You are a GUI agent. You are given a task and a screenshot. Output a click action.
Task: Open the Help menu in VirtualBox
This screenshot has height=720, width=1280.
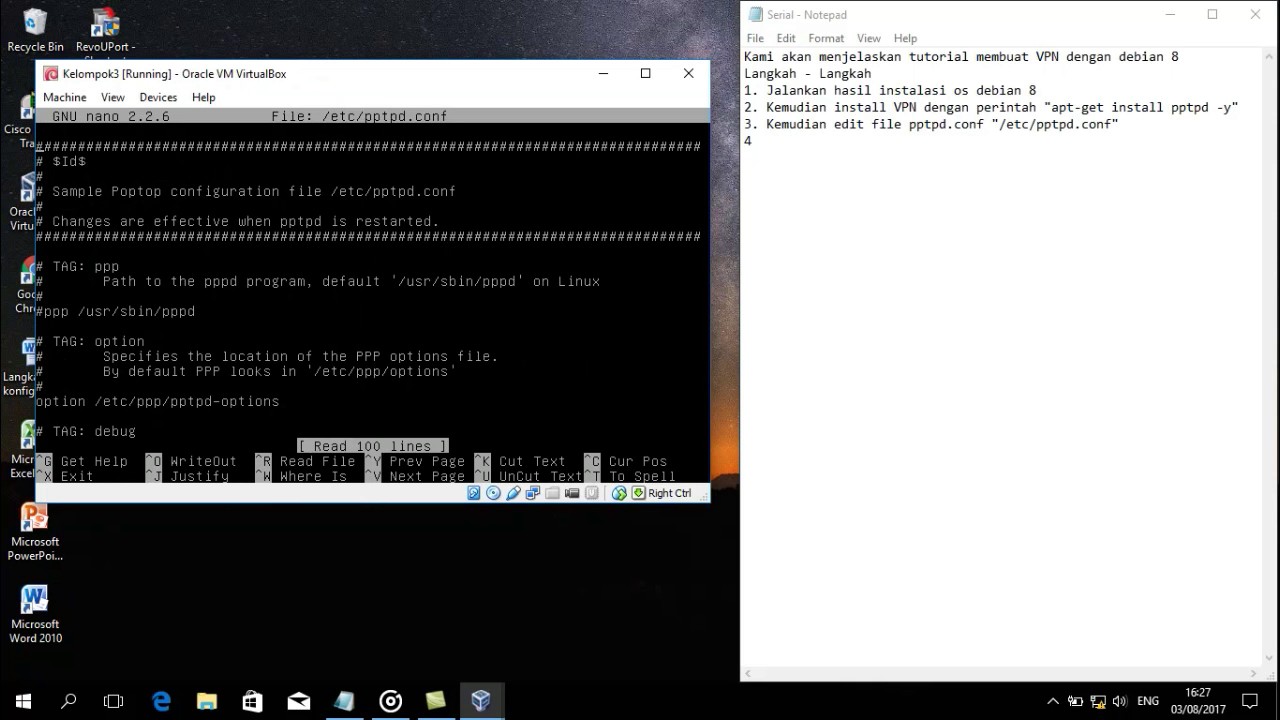(204, 97)
